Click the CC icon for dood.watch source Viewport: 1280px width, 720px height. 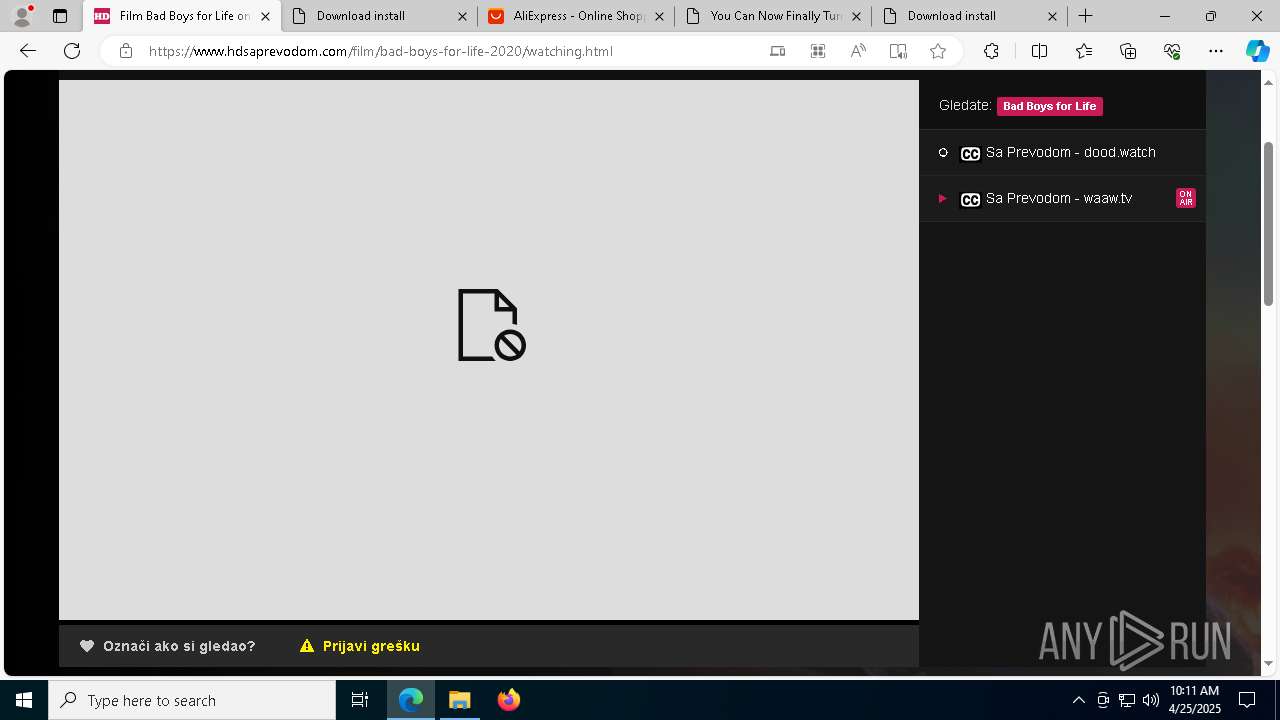click(x=970, y=154)
